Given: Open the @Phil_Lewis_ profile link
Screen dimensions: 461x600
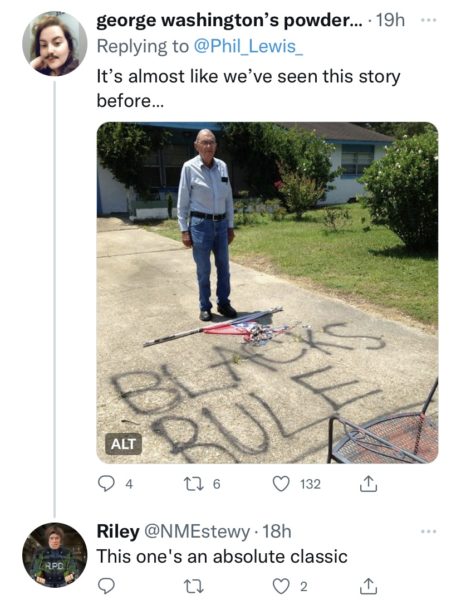Looking at the screenshot, I should coord(249,47).
